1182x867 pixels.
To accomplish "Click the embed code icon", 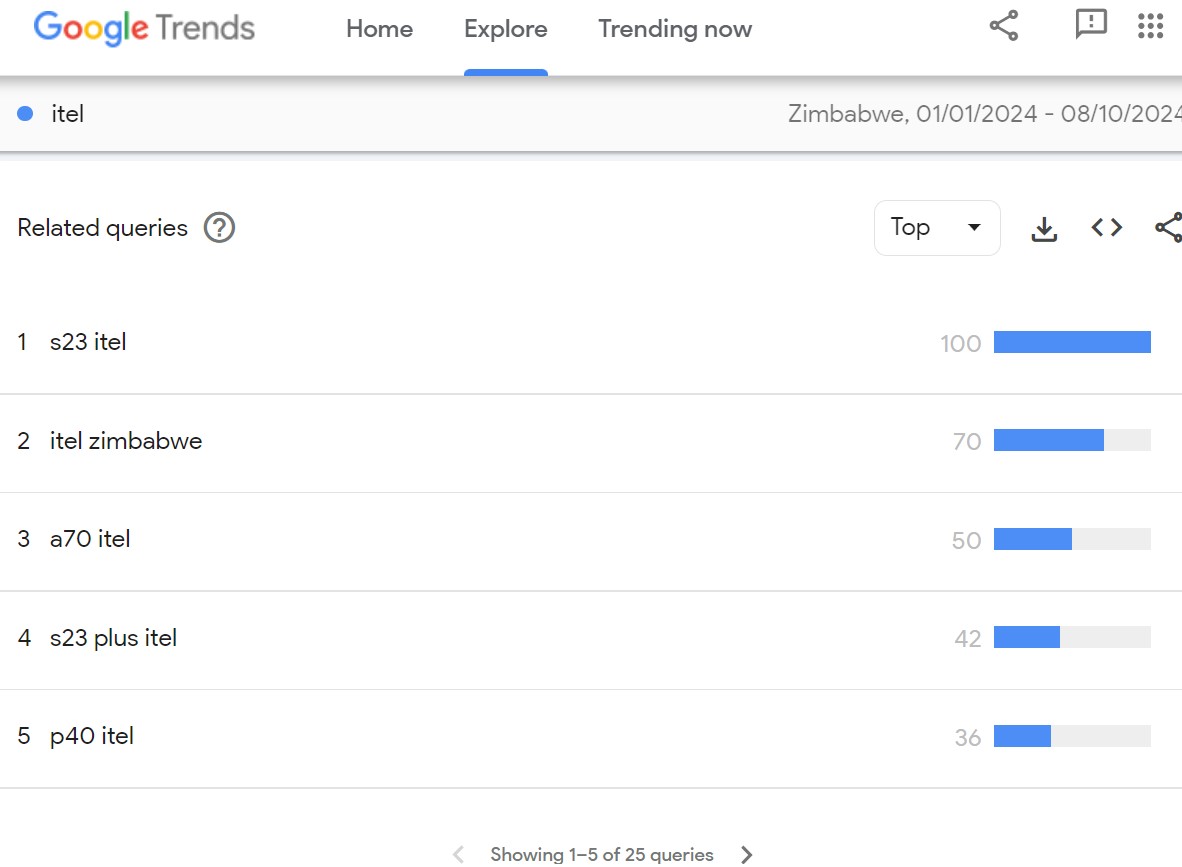I will (x=1107, y=228).
